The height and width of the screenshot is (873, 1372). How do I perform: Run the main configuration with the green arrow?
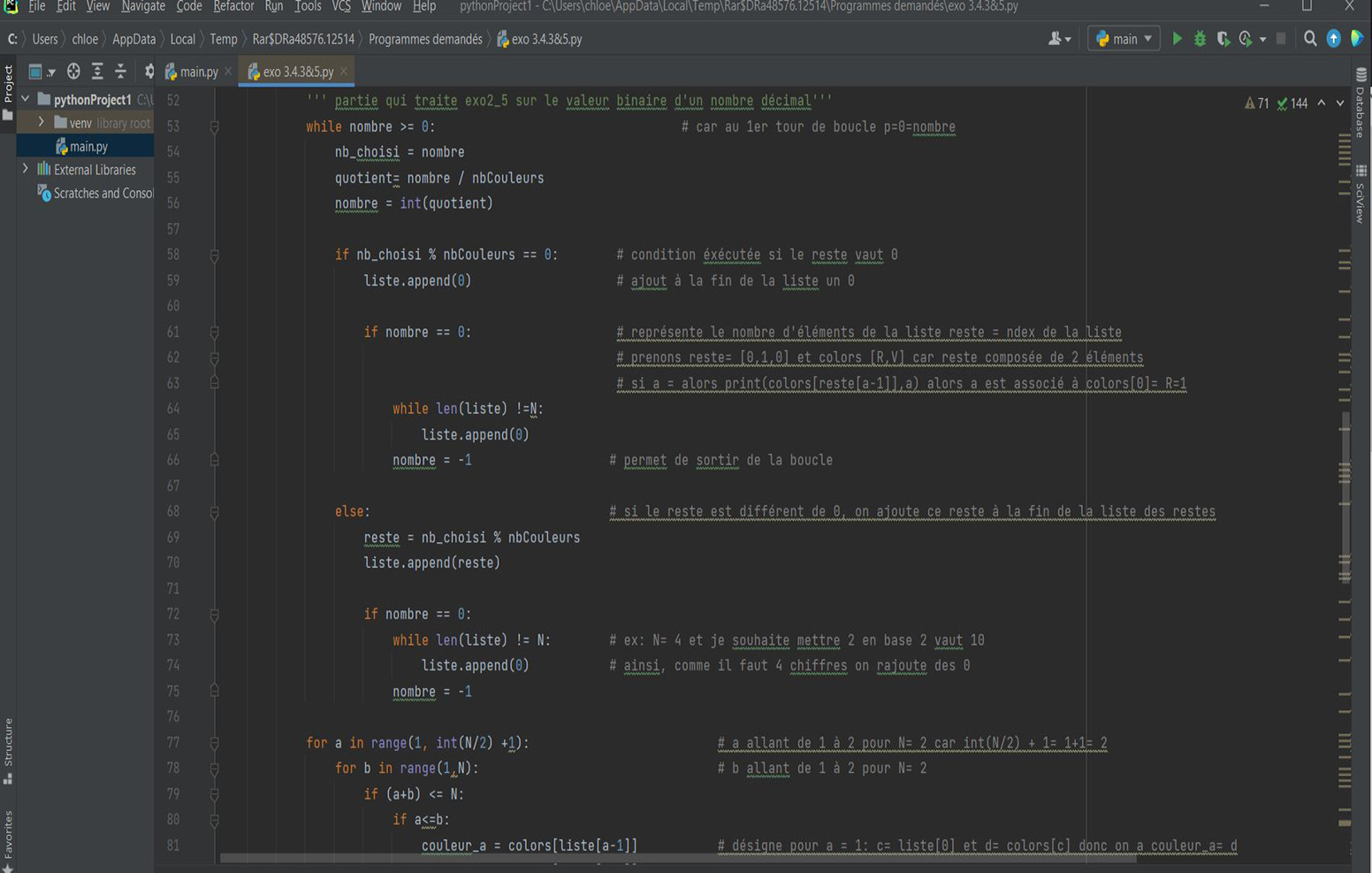pos(1177,39)
